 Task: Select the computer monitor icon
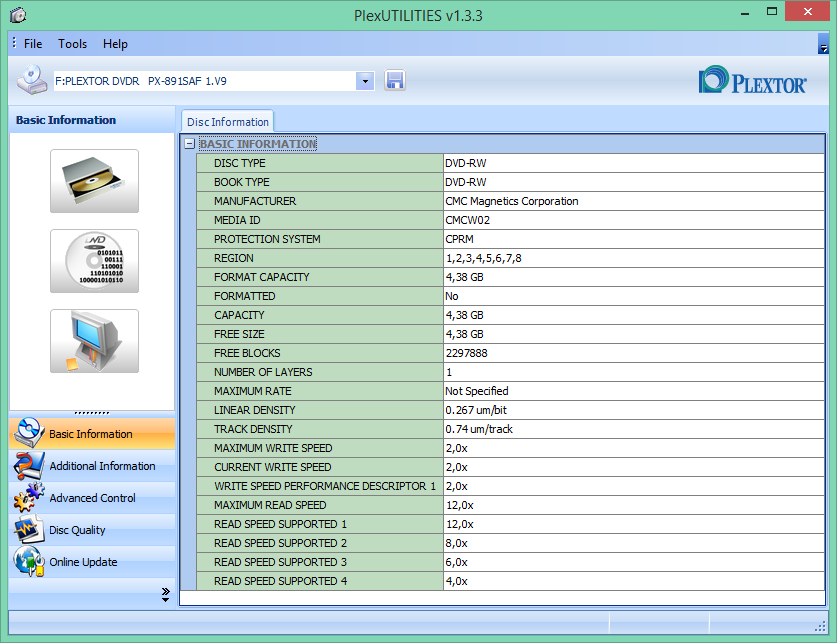pos(94,341)
